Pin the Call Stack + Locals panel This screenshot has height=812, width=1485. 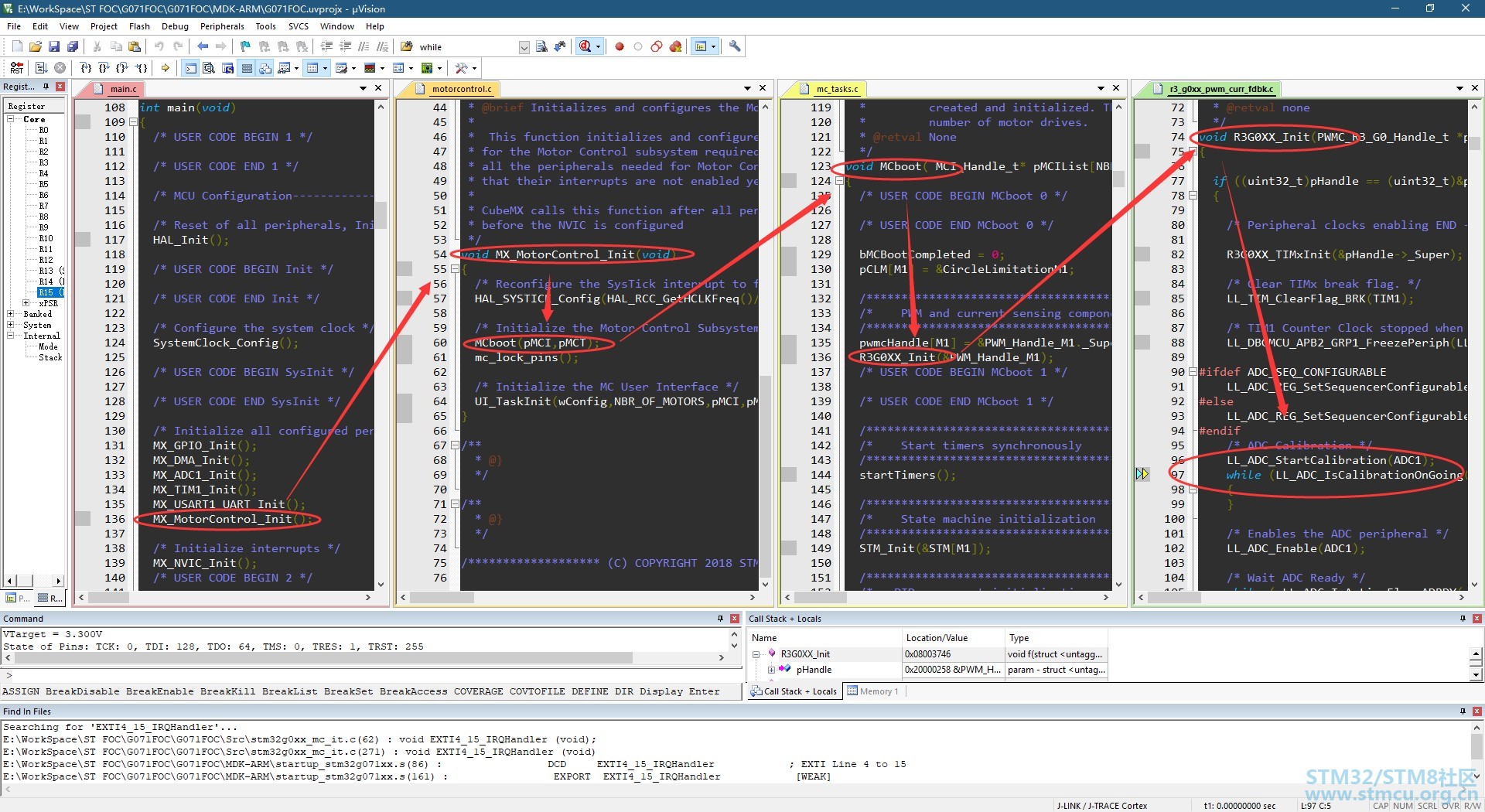pos(1463,619)
